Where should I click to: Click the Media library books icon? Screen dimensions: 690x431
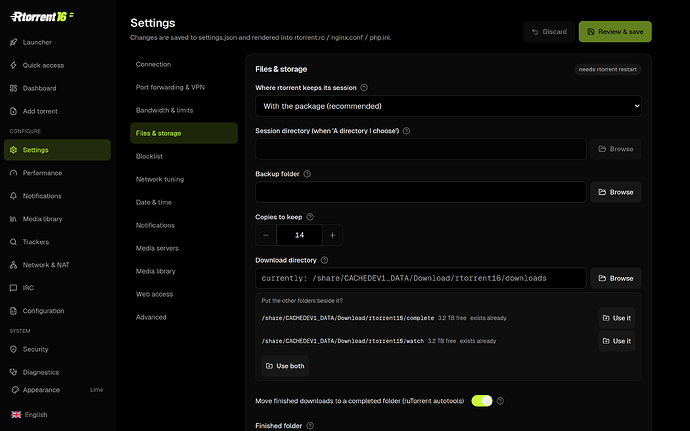[x=13, y=219]
